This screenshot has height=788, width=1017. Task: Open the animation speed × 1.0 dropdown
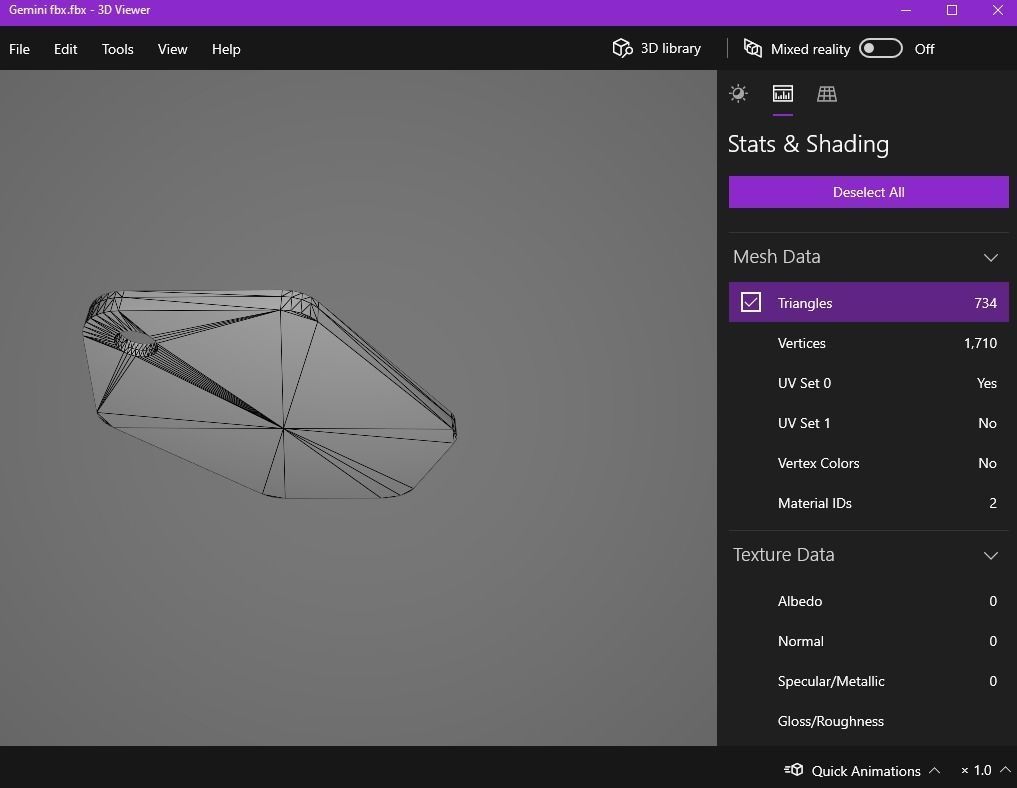click(x=985, y=770)
